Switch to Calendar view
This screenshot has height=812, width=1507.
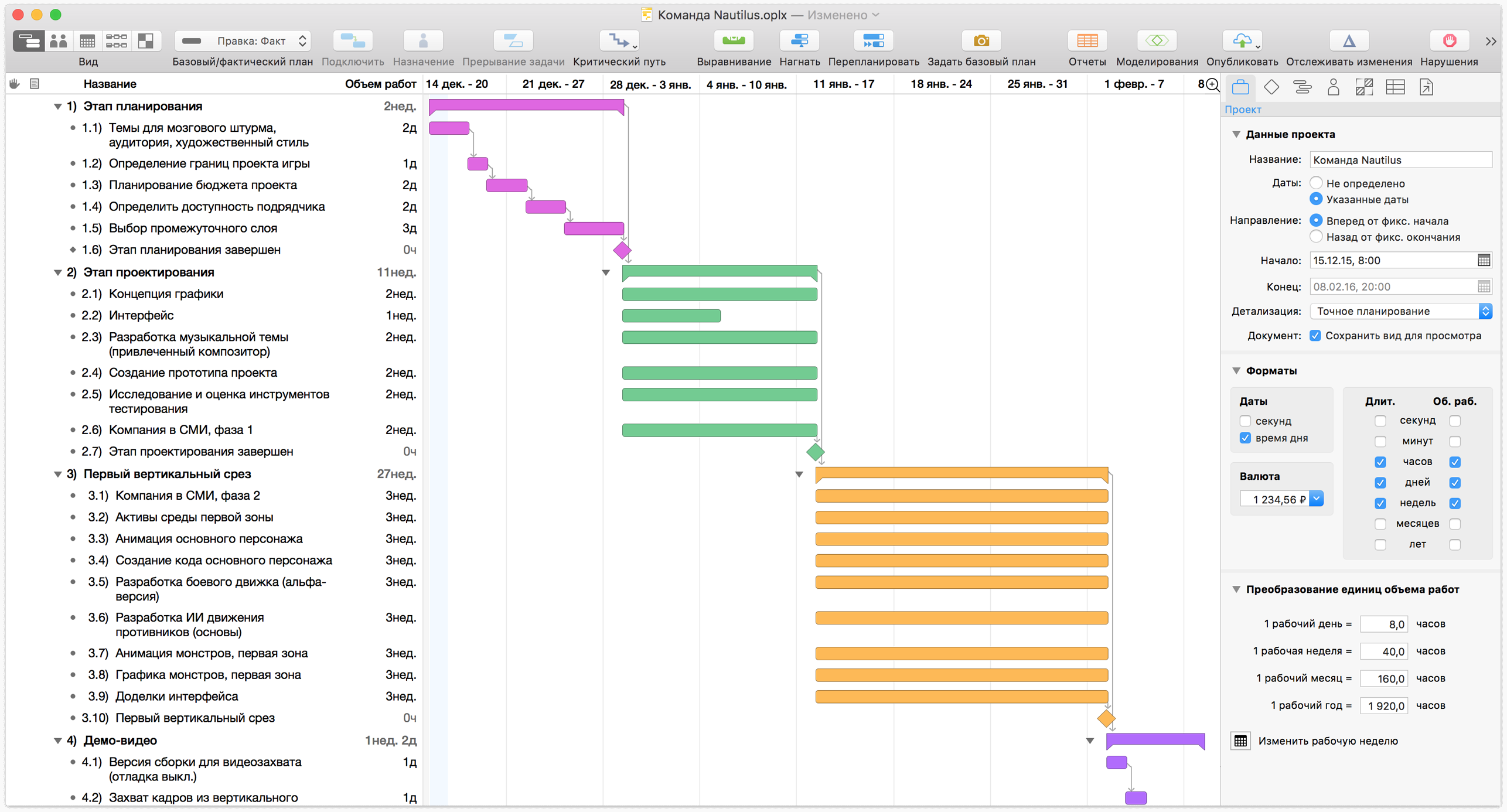87,41
